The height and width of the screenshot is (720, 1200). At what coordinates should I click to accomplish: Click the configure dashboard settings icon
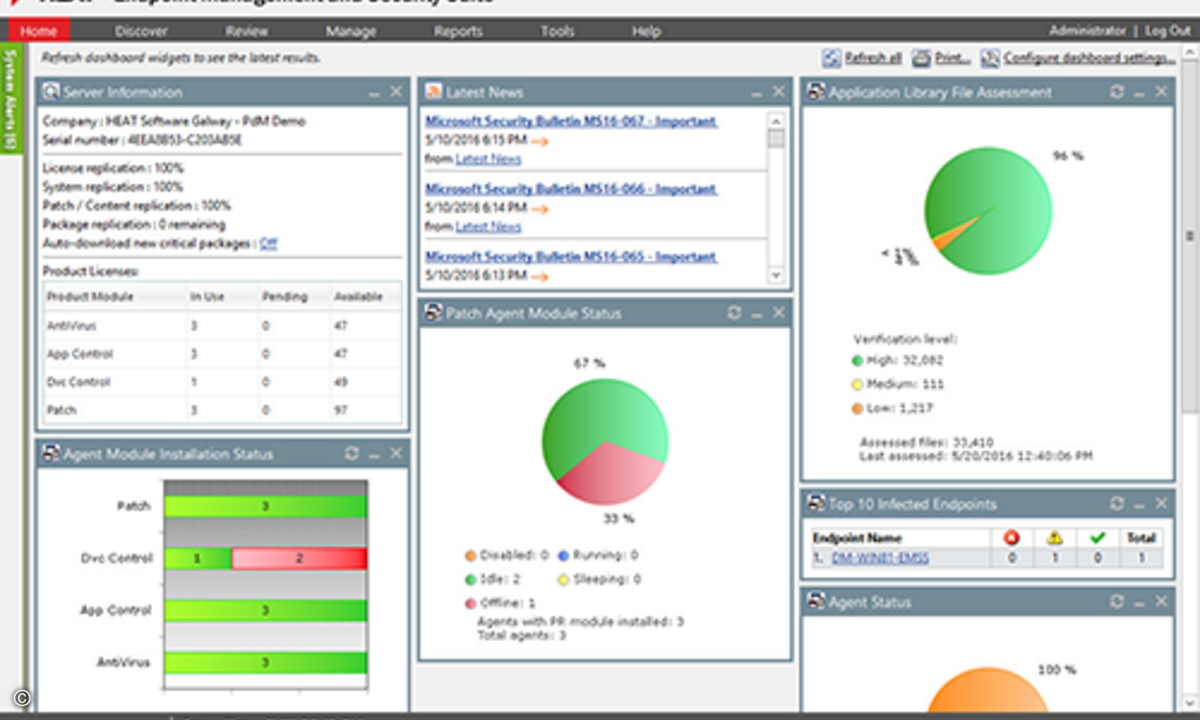[x=990, y=59]
